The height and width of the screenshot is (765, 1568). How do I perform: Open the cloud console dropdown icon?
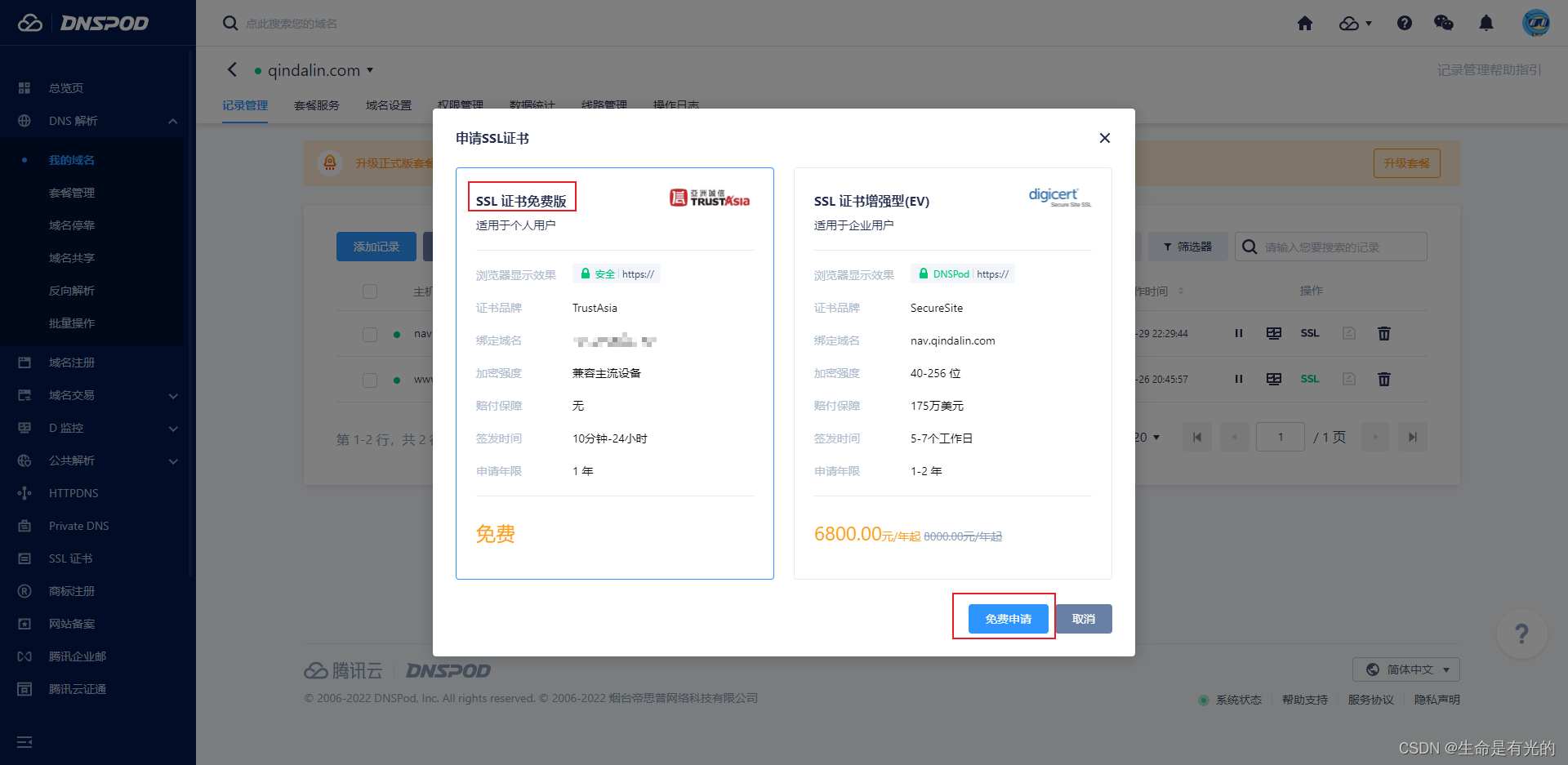click(1356, 24)
